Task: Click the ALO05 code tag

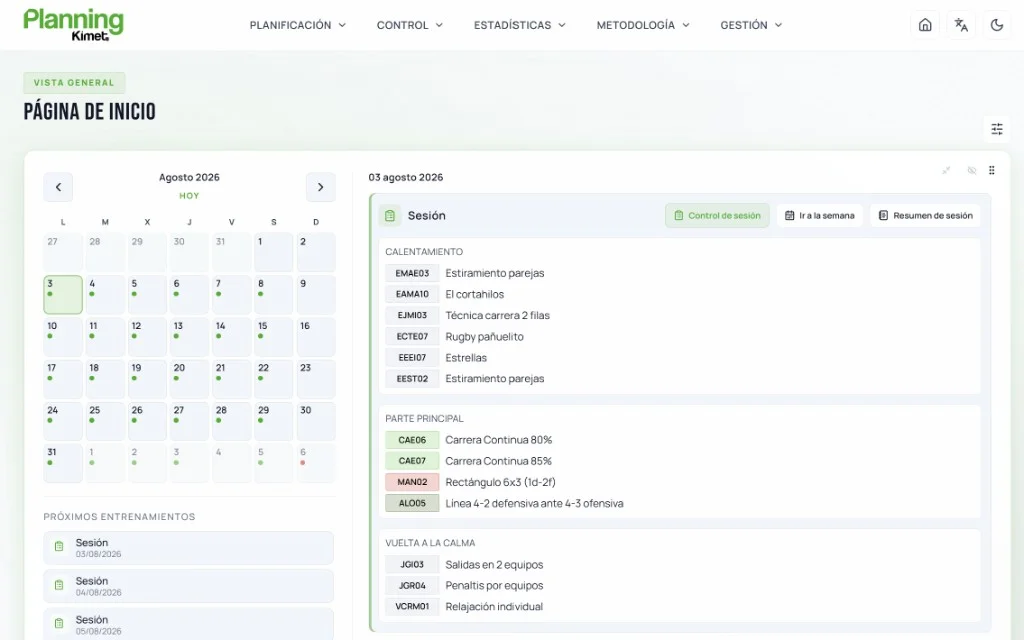Action: pos(412,504)
